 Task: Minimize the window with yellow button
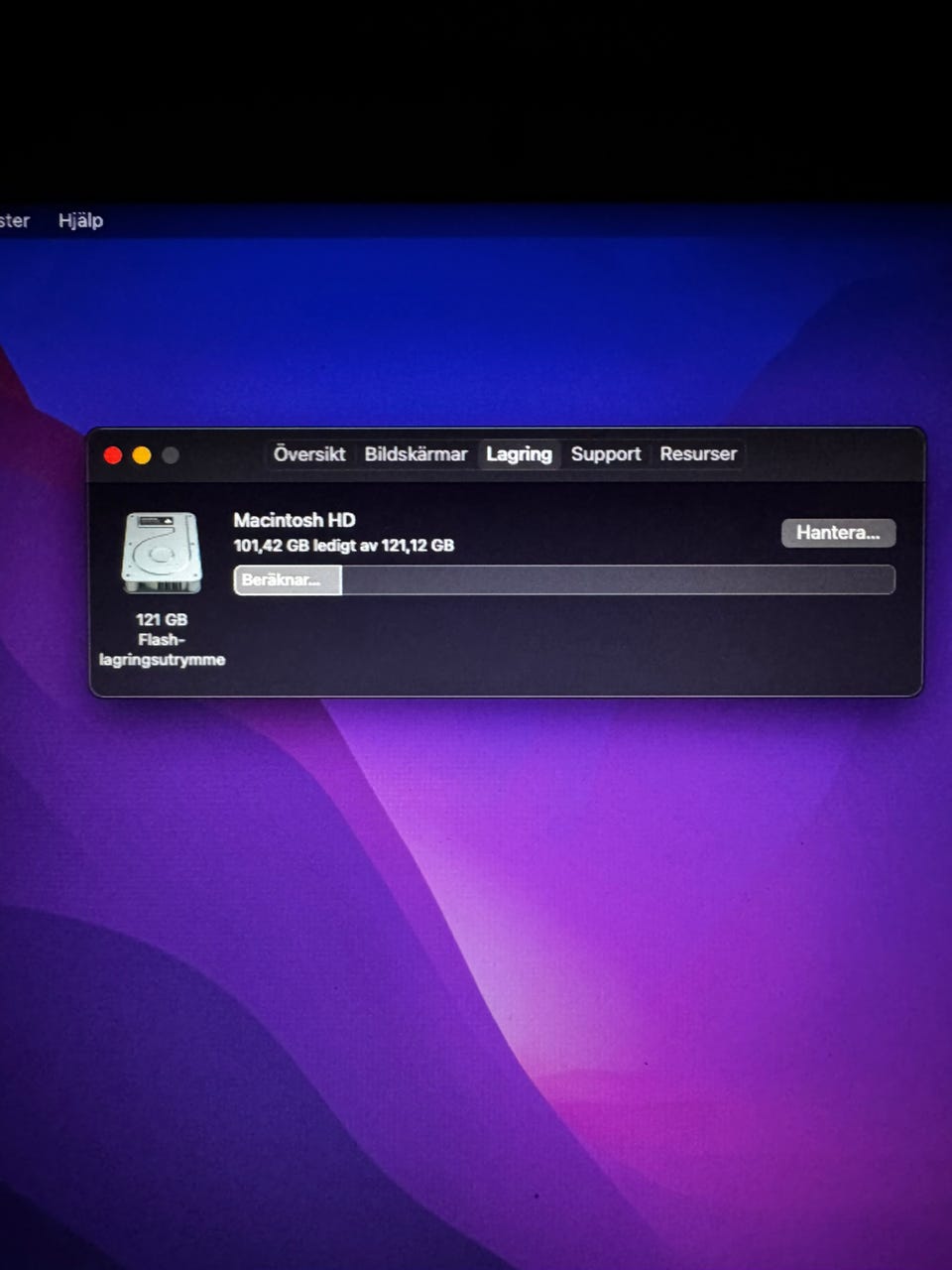pyautogui.click(x=142, y=455)
